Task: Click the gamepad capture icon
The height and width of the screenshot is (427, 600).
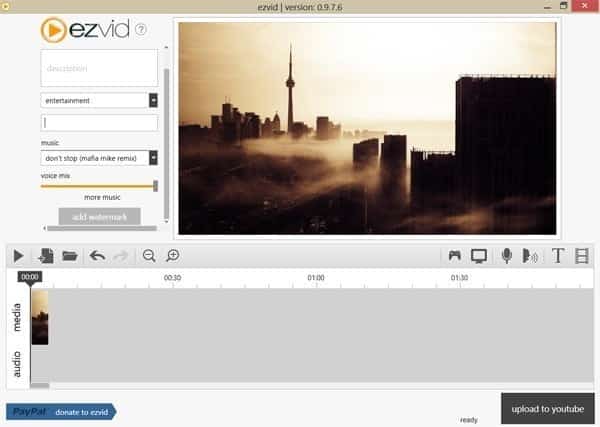Action: 455,256
